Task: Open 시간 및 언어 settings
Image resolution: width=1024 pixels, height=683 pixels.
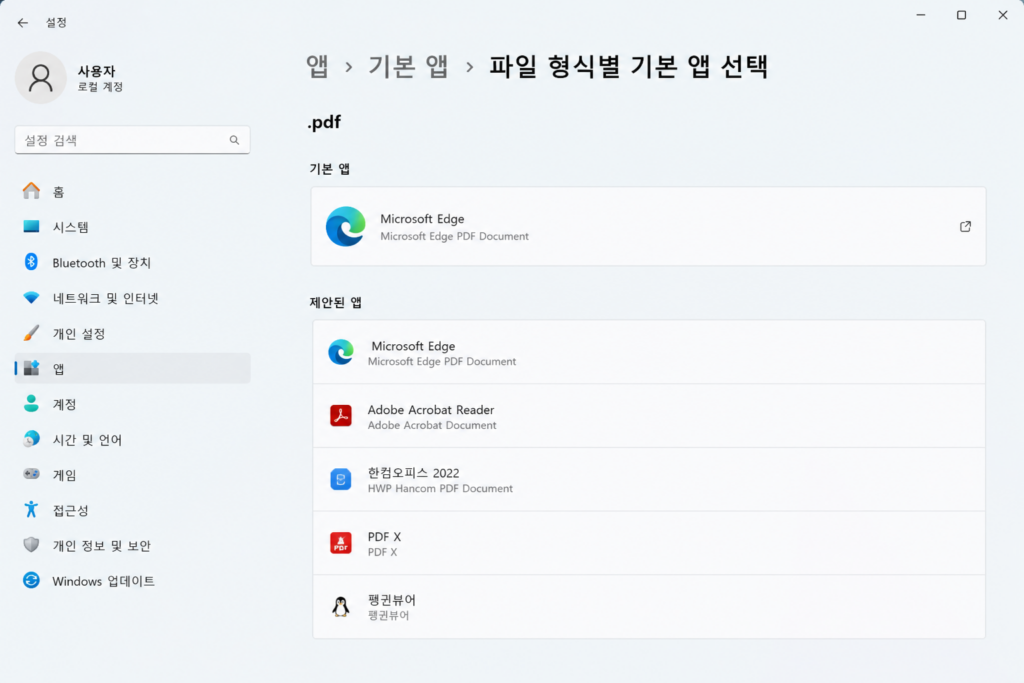Action: [133, 439]
